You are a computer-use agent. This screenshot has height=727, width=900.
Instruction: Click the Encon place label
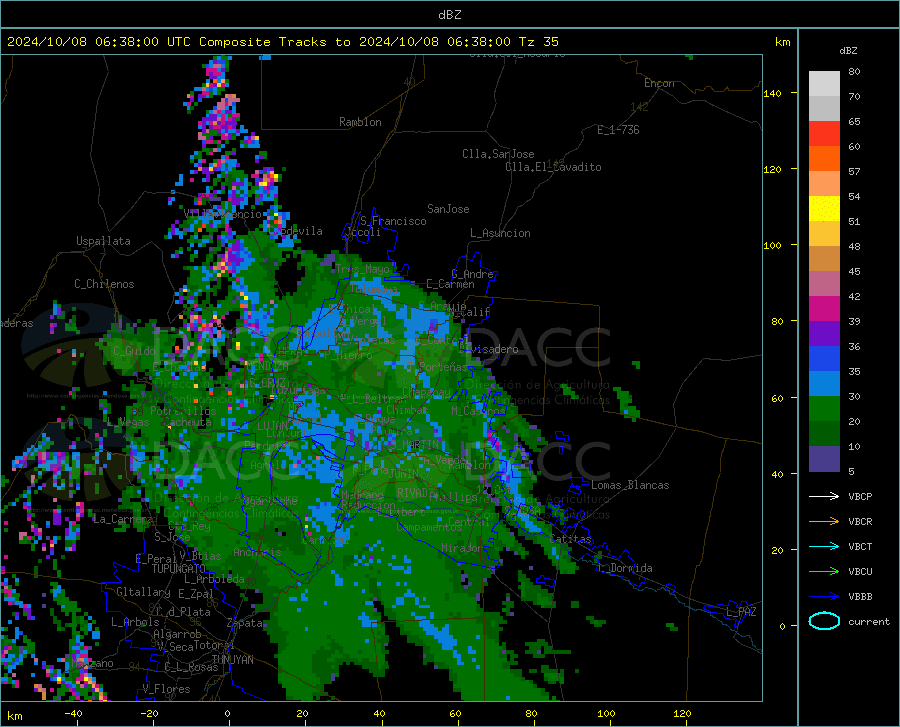pos(659,83)
